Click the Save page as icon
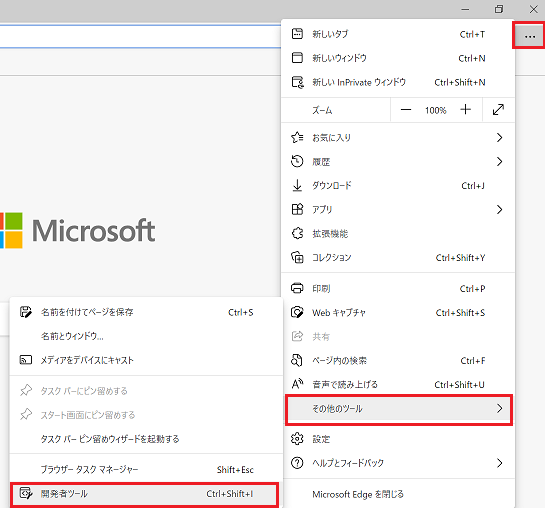 click(26, 312)
